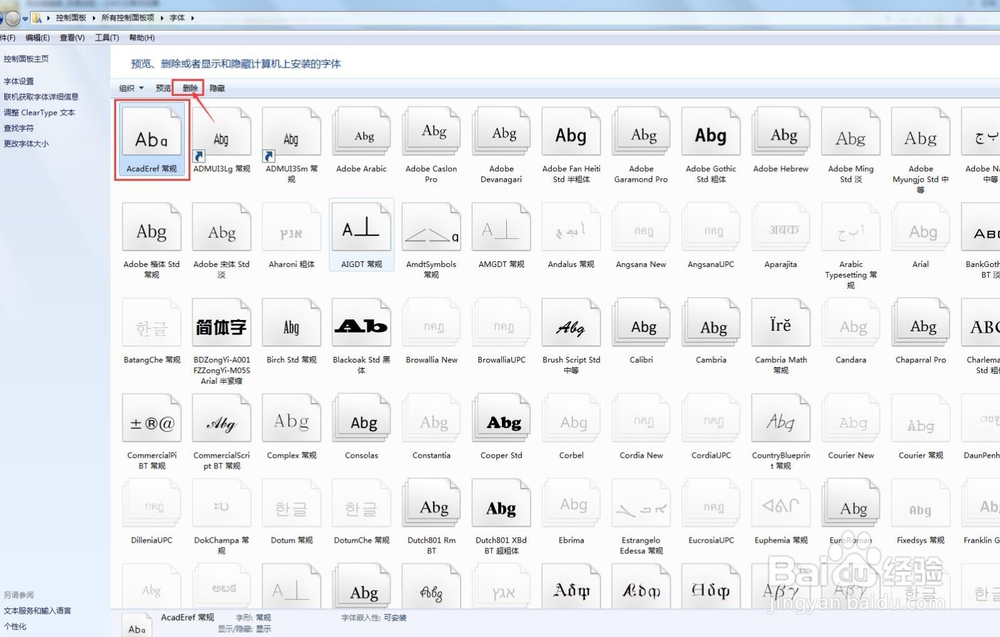Open the AIGDT 常规 font preview

[361, 227]
